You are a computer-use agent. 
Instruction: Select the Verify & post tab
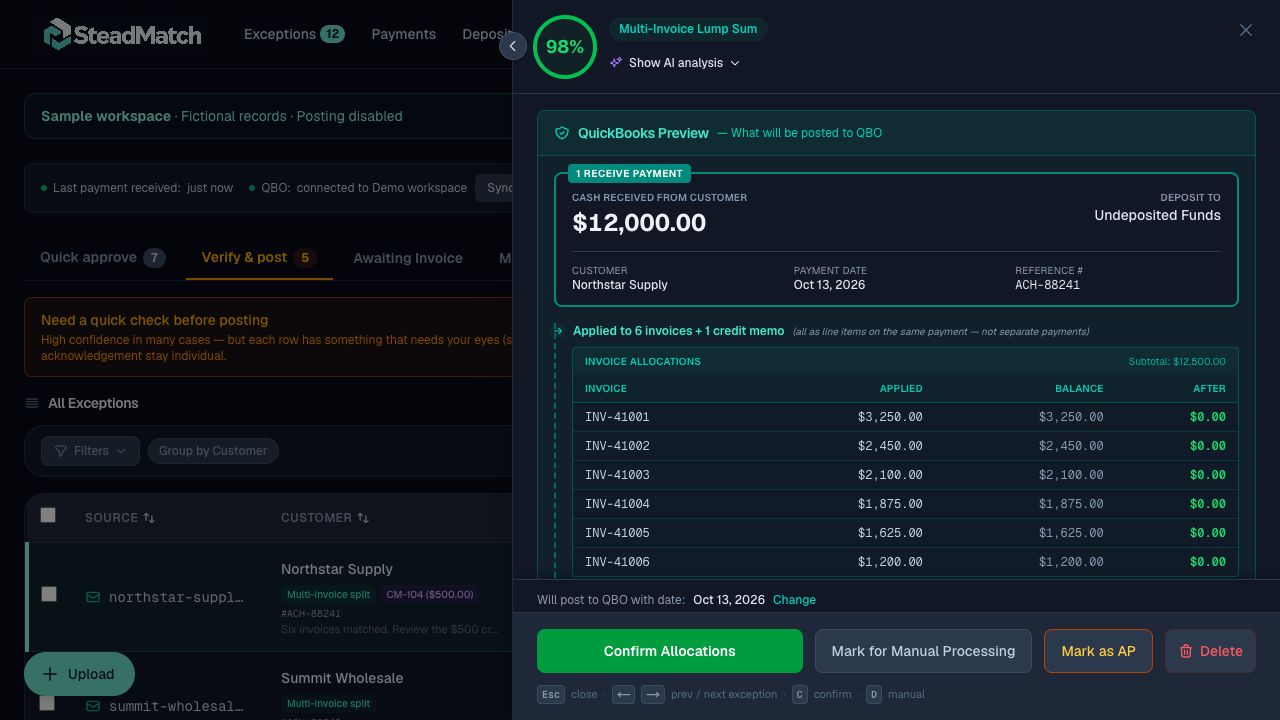(x=259, y=257)
